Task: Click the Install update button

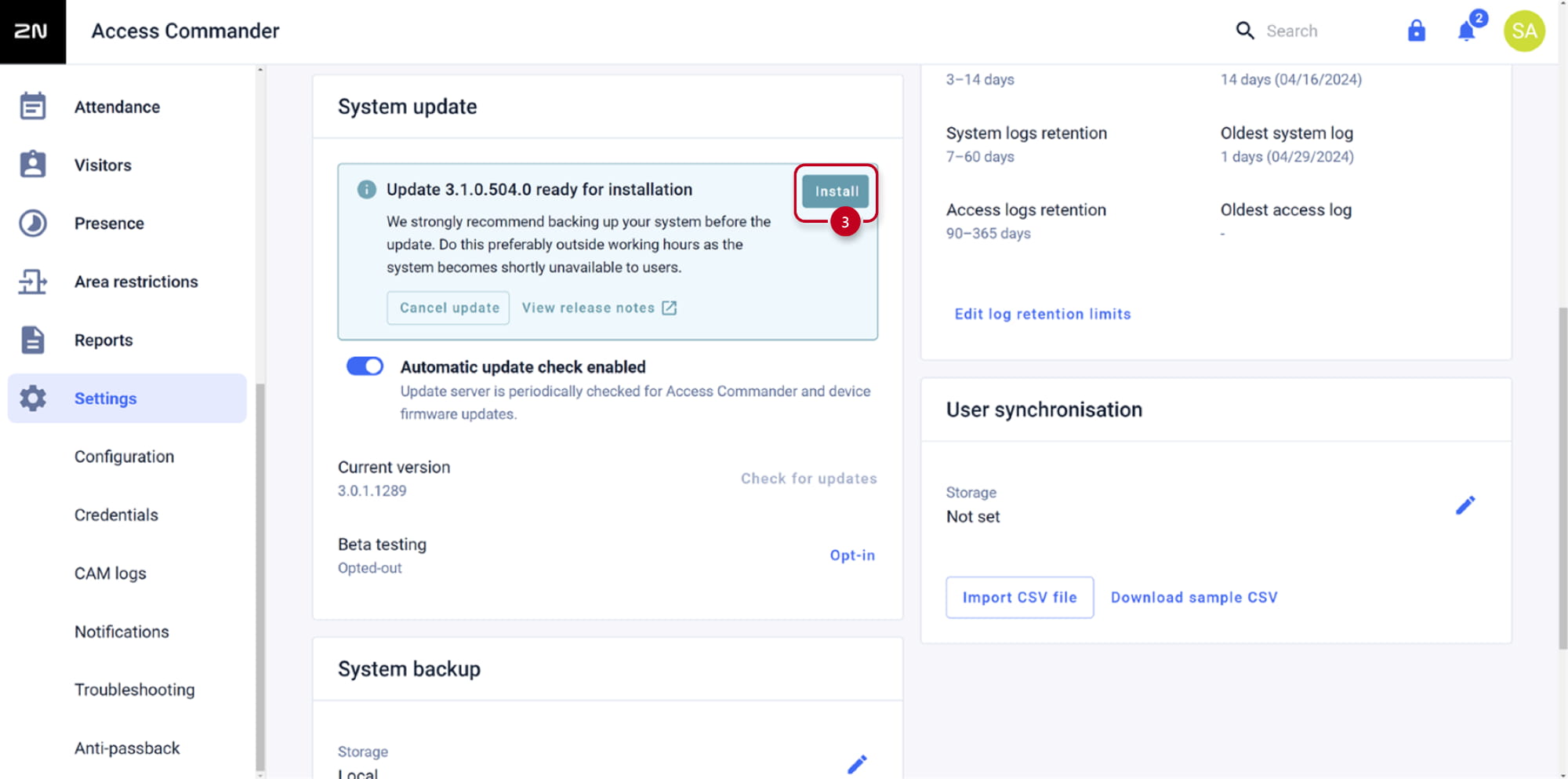Action: click(836, 191)
